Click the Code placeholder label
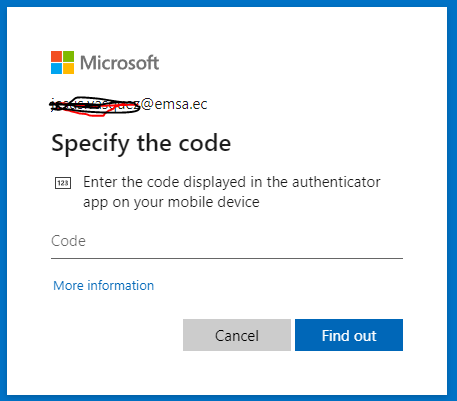The width and height of the screenshot is (457, 401). 68,241
